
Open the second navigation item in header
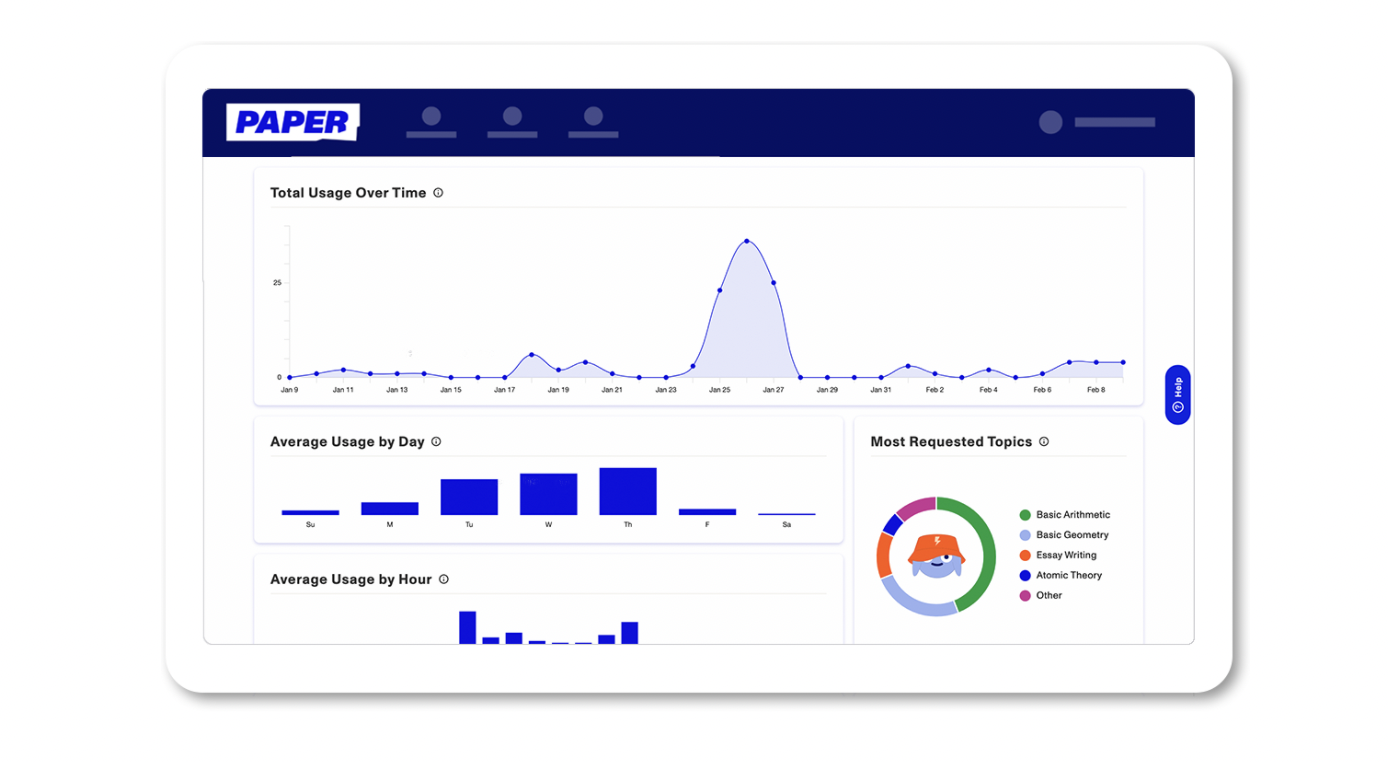(x=512, y=122)
